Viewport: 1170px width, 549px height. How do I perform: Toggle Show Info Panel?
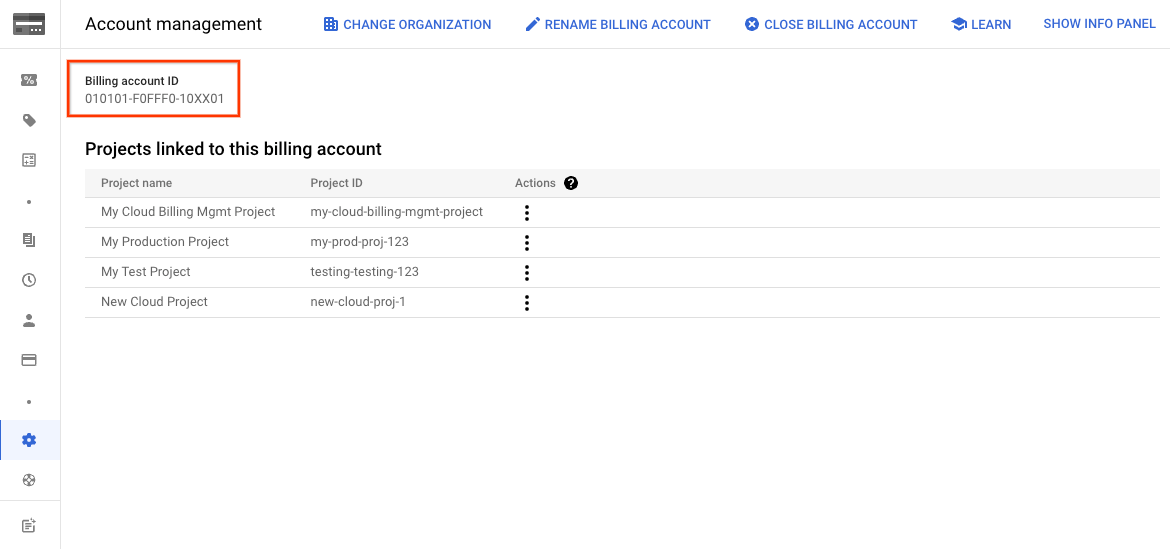click(1099, 23)
